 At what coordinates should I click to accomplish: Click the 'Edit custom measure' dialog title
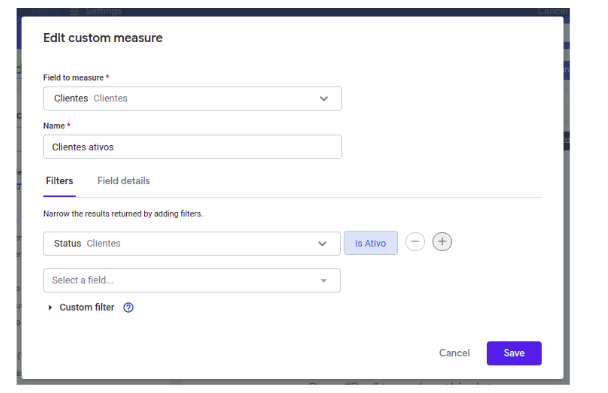click(x=103, y=38)
